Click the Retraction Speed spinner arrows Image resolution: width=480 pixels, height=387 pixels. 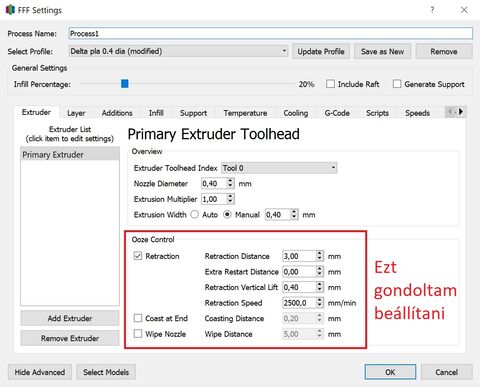[319, 303]
